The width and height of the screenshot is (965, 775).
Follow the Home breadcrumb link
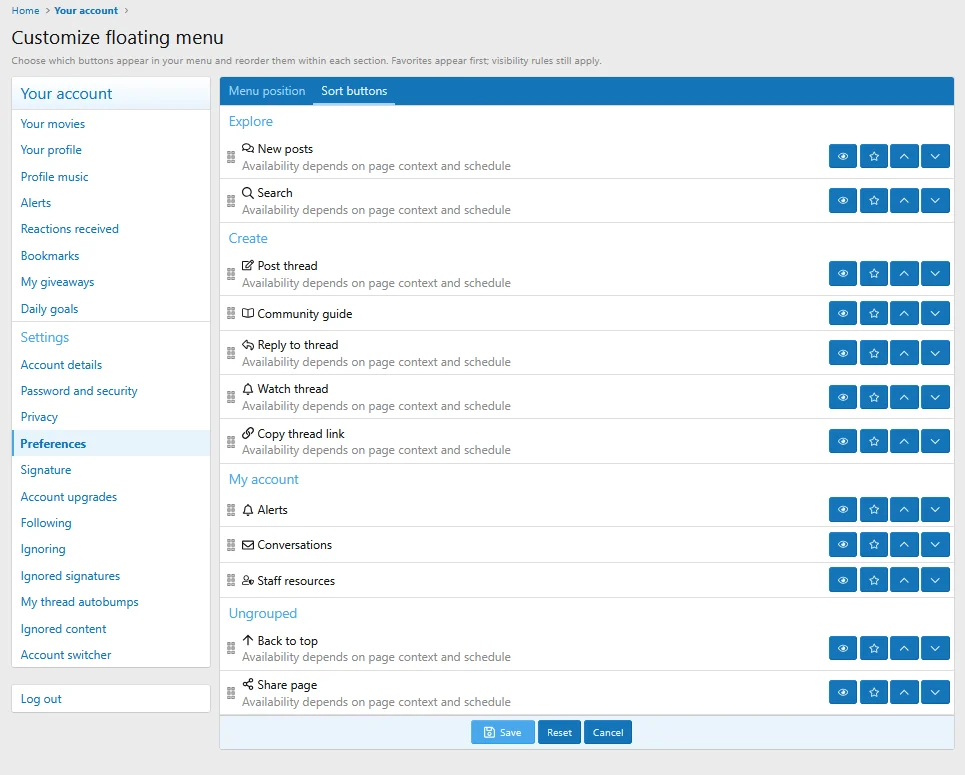coord(25,10)
